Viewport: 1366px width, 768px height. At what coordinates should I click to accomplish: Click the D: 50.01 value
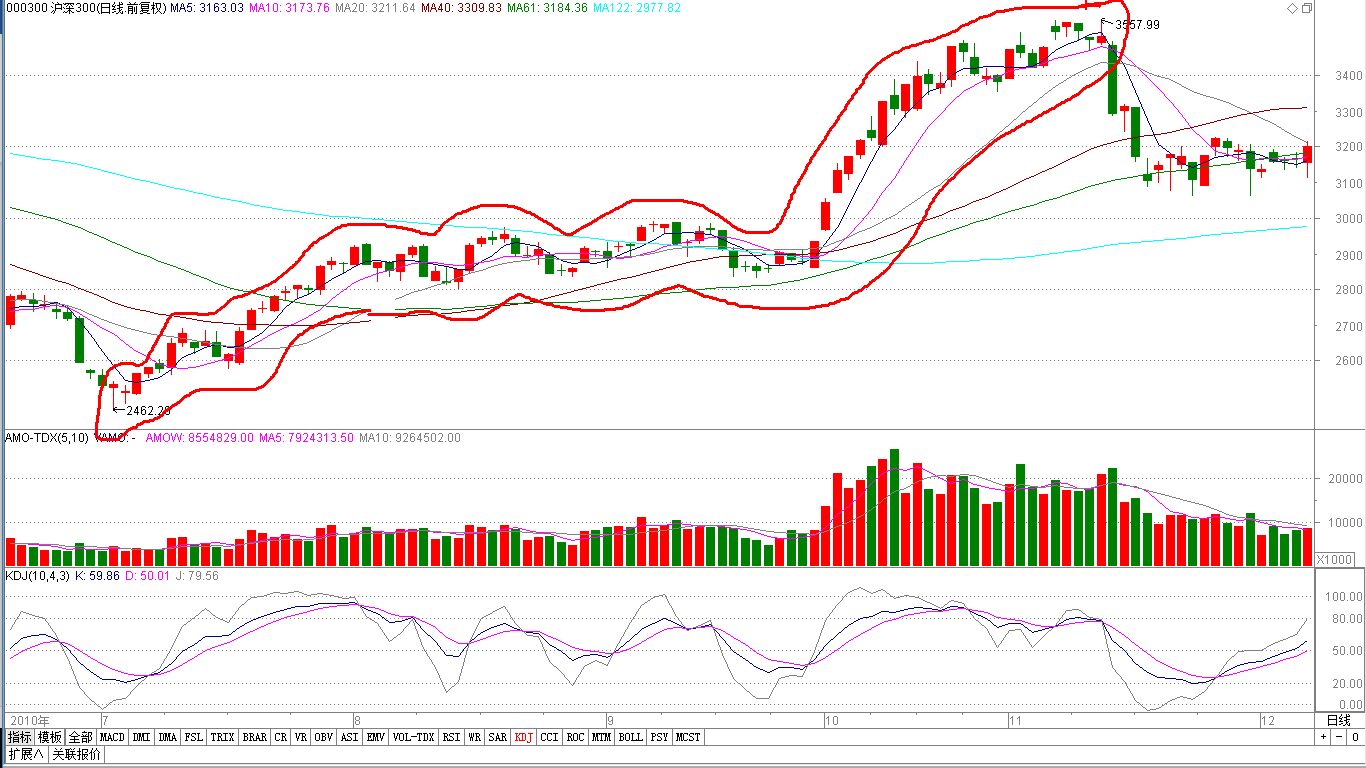click(x=147, y=576)
